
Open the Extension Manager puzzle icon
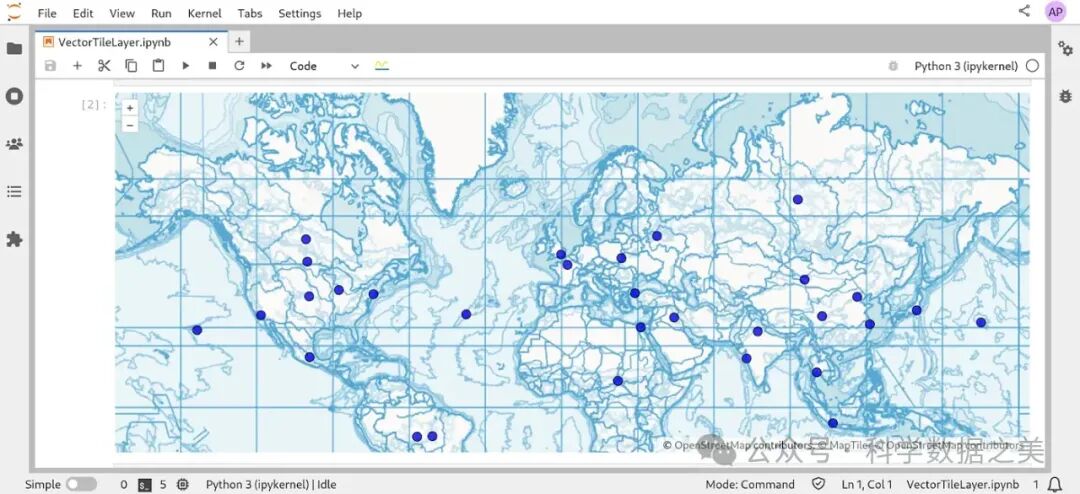pyautogui.click(x=14, y=239)
